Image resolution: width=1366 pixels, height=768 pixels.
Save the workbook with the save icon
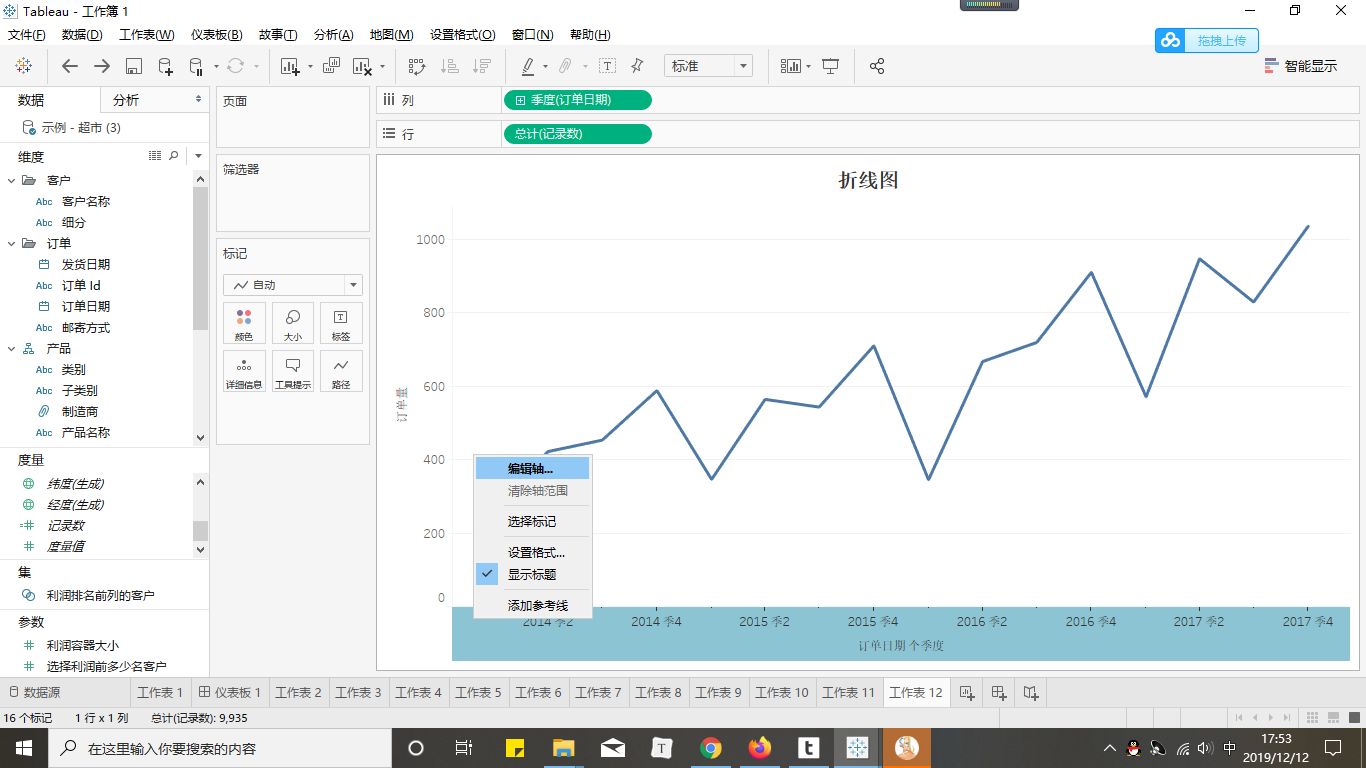(133, 66)
